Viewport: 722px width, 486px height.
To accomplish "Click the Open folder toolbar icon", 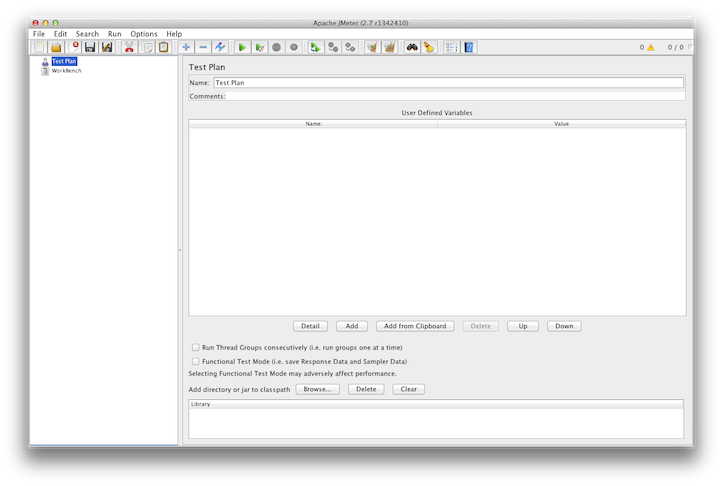I will tap(57, 47).
